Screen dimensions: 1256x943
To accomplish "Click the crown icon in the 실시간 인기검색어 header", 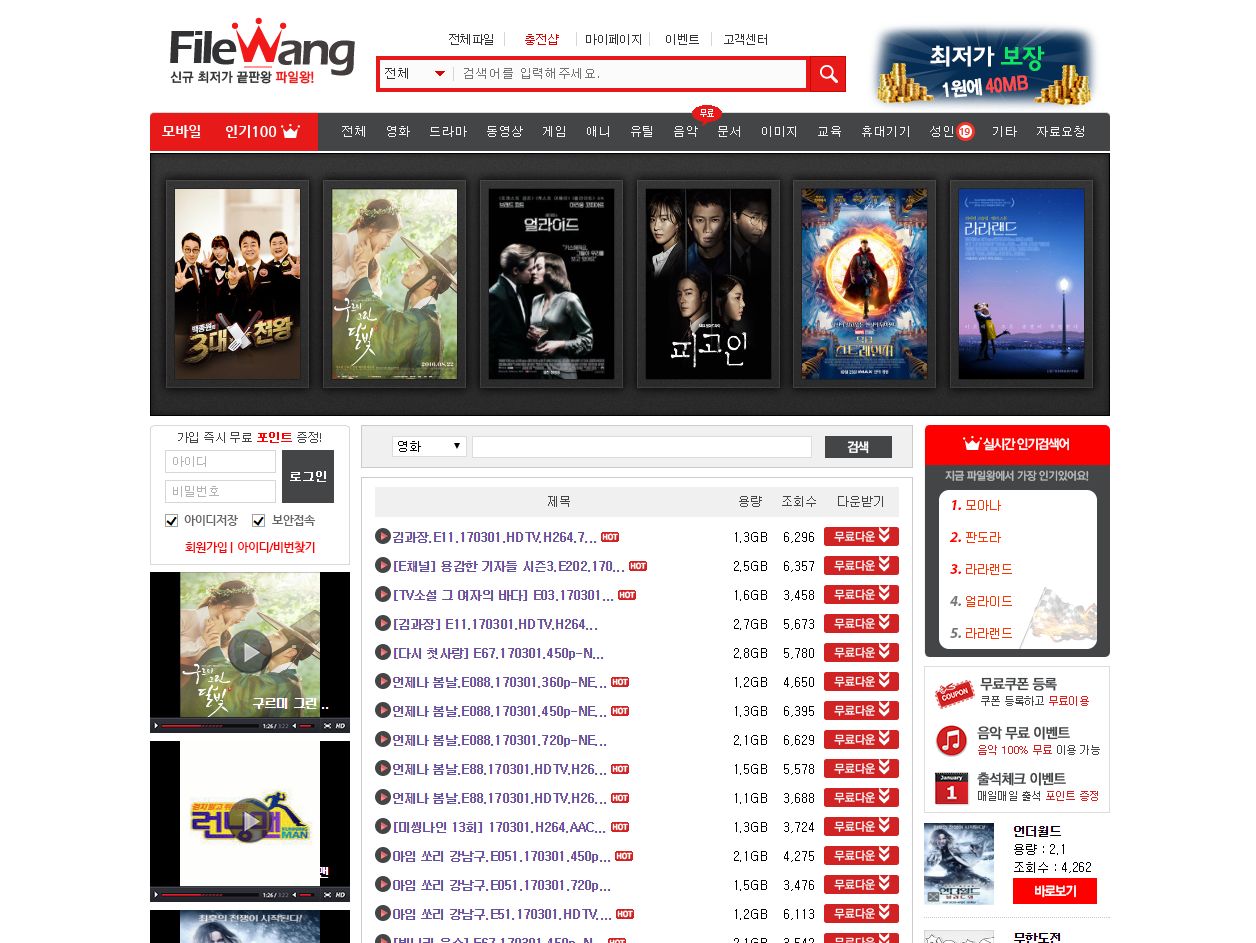I will click(x=971, y=443).
